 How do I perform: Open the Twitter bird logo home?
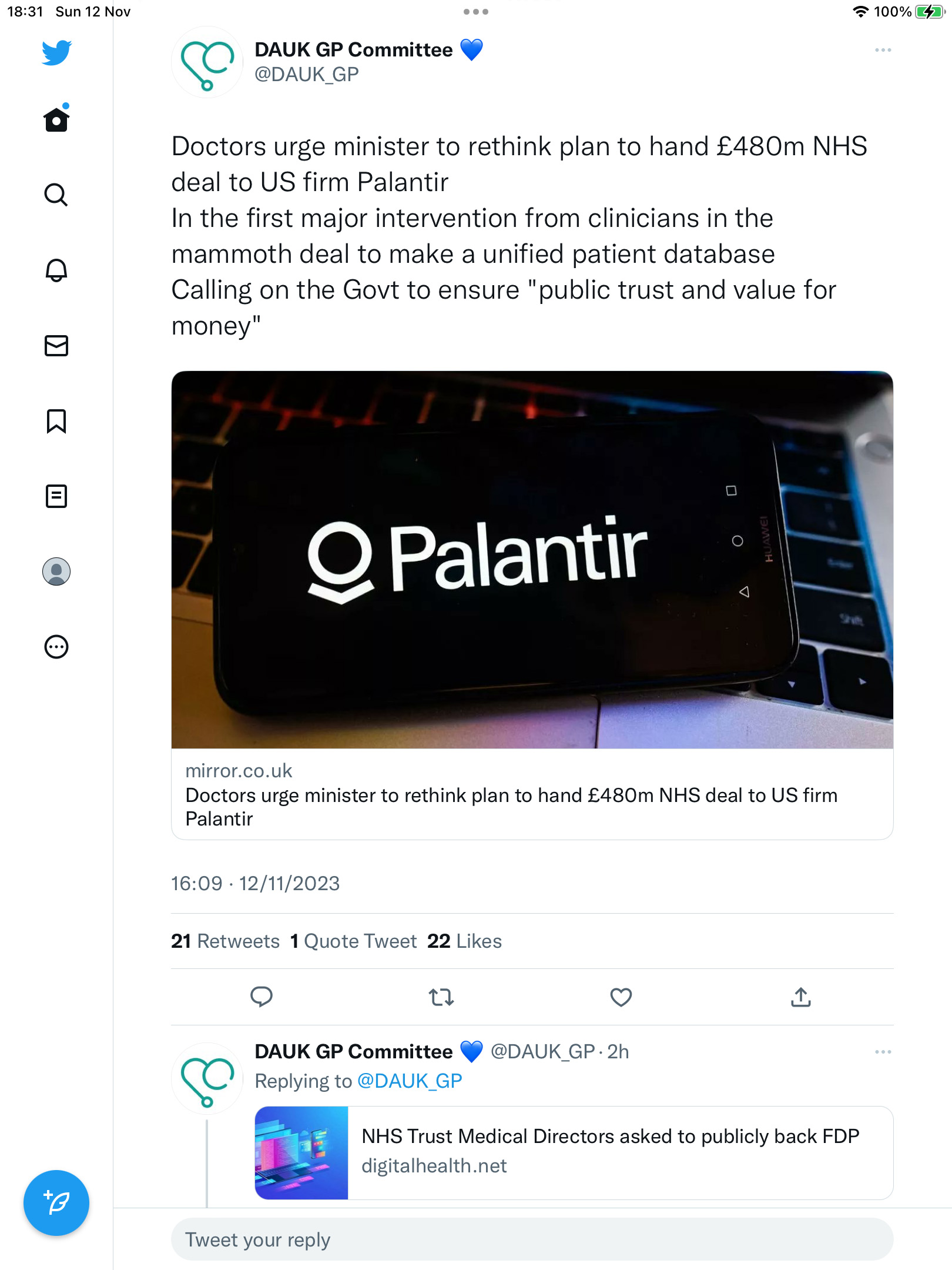pos(56,52)
